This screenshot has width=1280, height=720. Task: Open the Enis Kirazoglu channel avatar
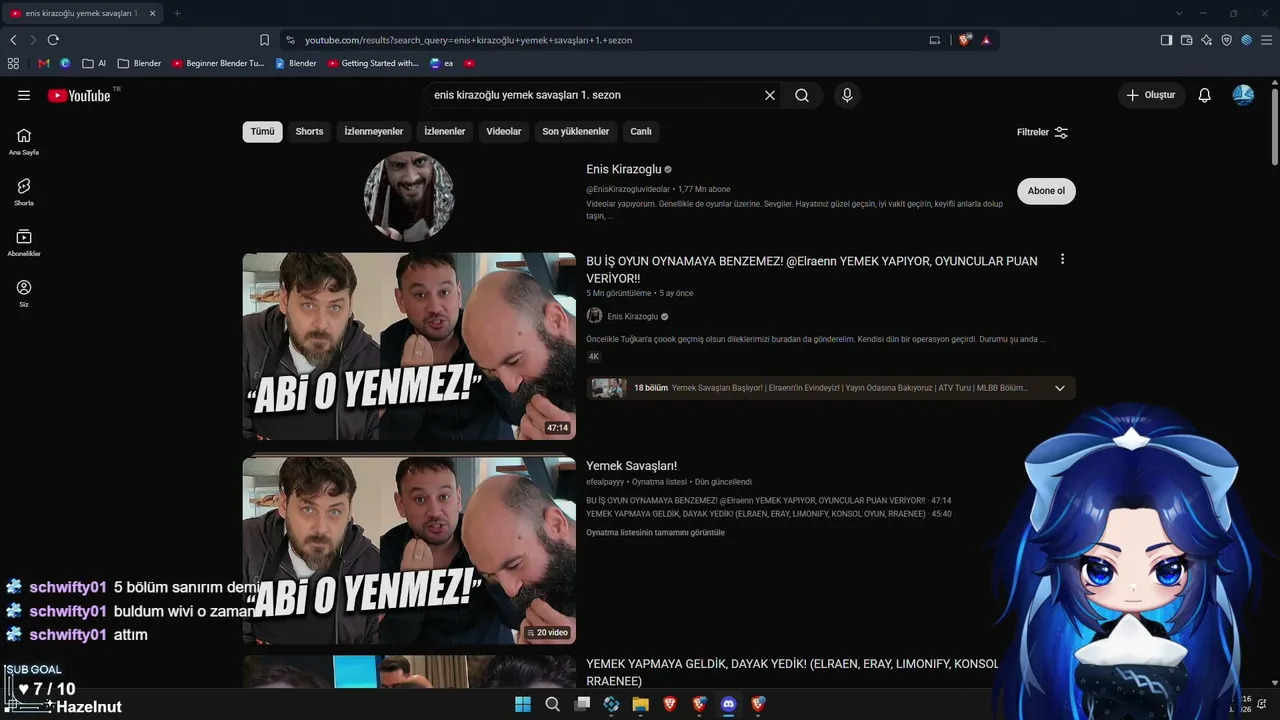(409, 196)
